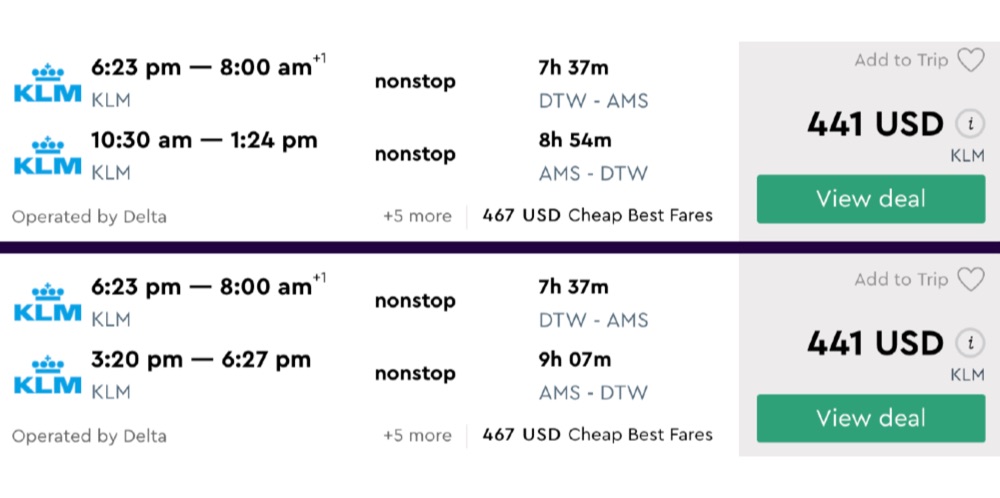Open price info icon for second 441 USD fare

coord(967,343)
